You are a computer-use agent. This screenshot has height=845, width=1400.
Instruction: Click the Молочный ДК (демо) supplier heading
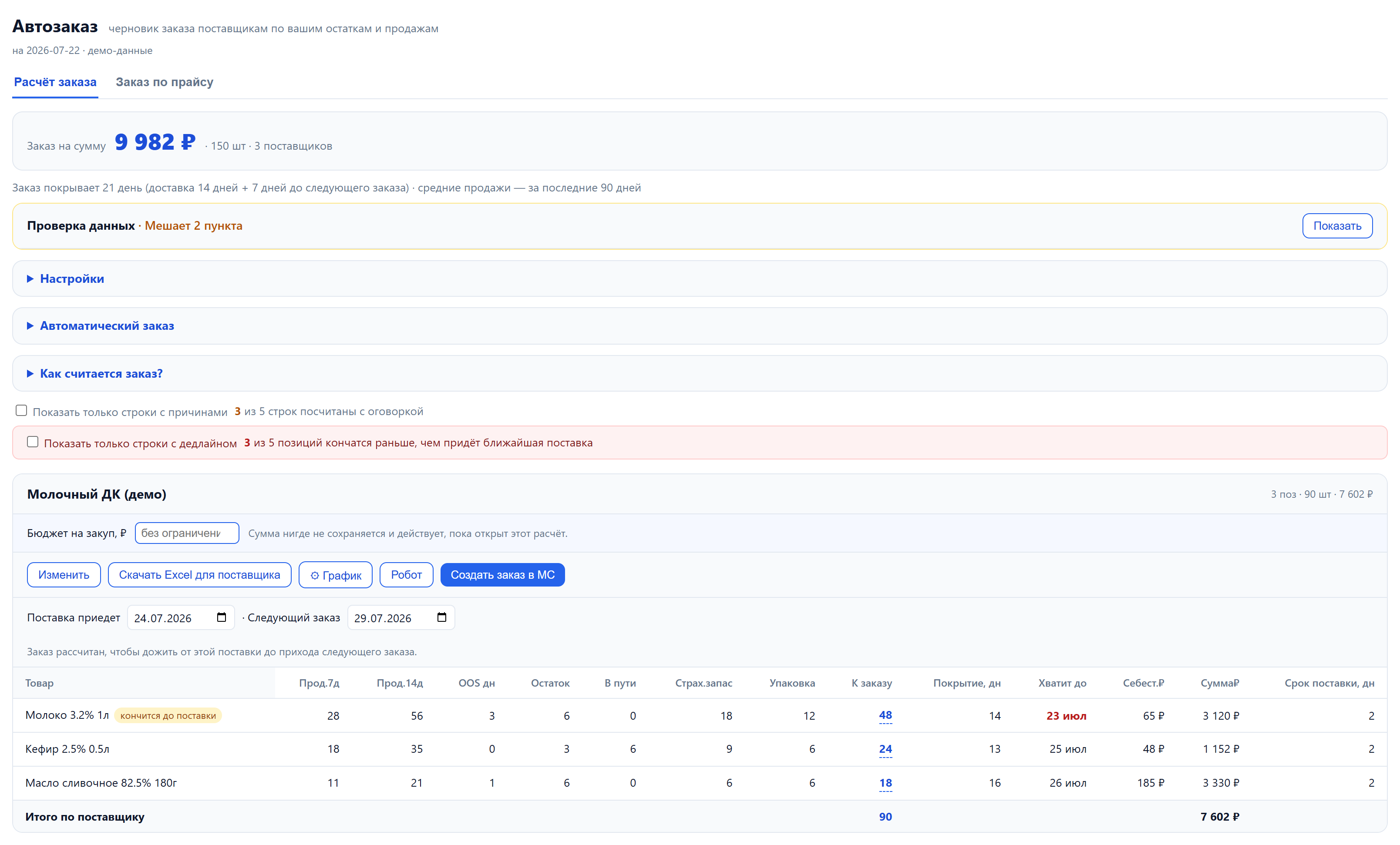tap(97, 494)
